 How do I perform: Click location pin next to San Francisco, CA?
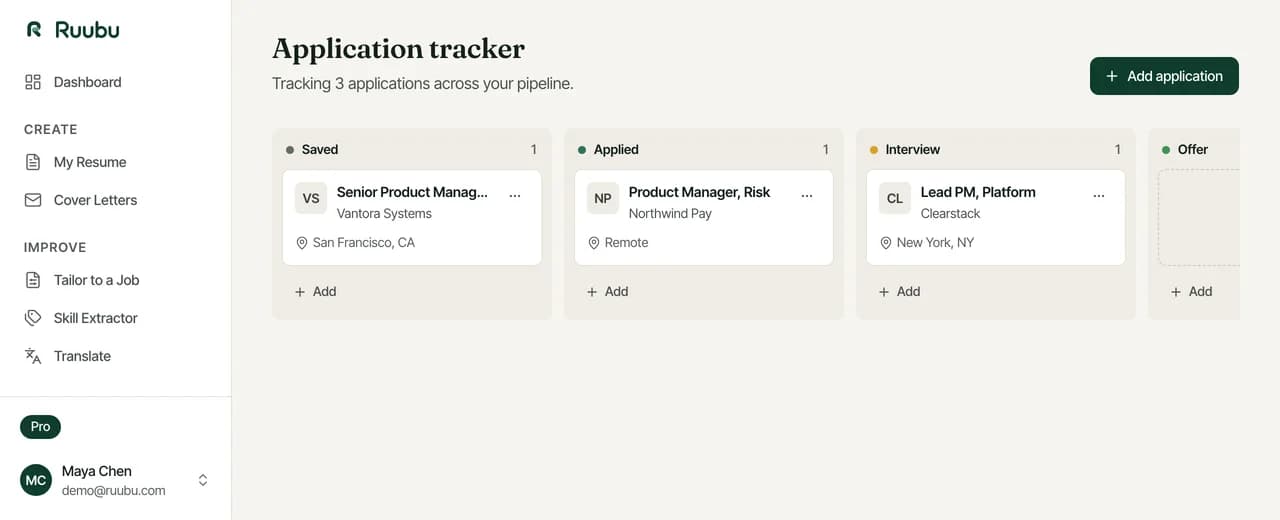click(302, 243)
